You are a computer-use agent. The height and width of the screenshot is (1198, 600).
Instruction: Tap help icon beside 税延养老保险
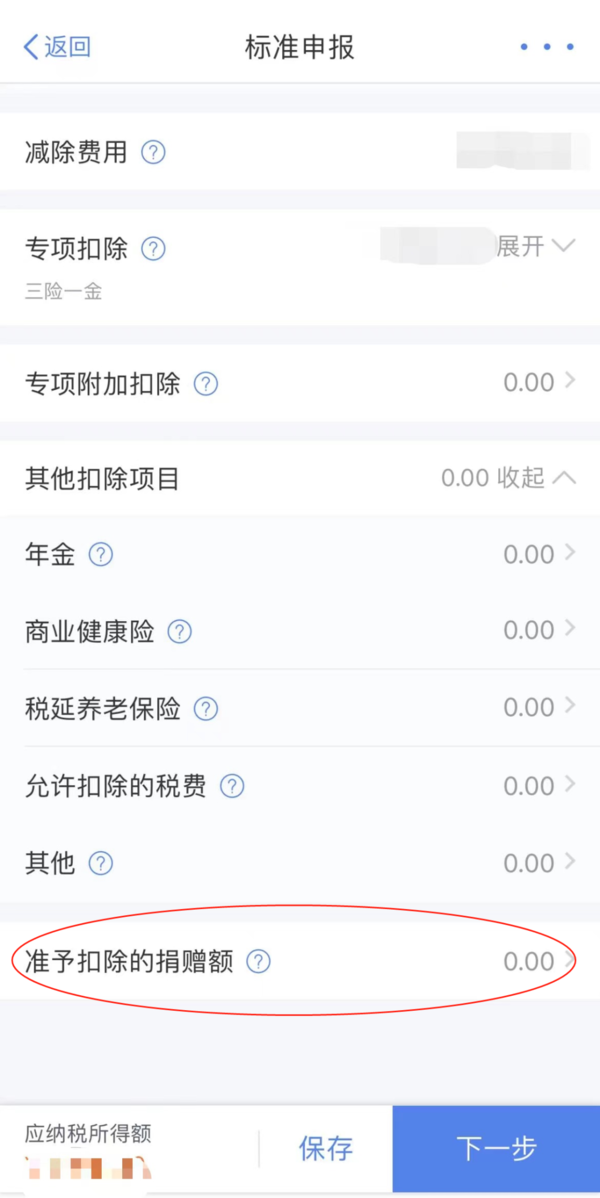tap(205, 709)
